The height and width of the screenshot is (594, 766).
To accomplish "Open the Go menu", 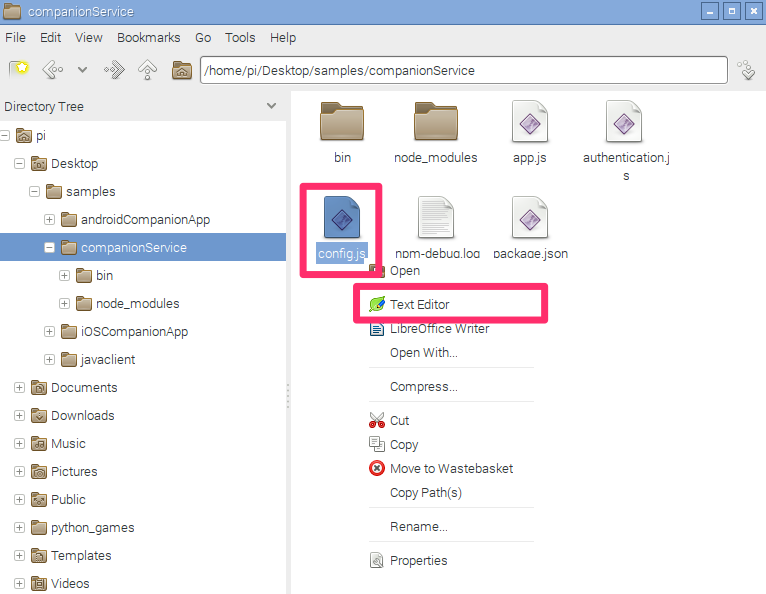I will 203,38.
